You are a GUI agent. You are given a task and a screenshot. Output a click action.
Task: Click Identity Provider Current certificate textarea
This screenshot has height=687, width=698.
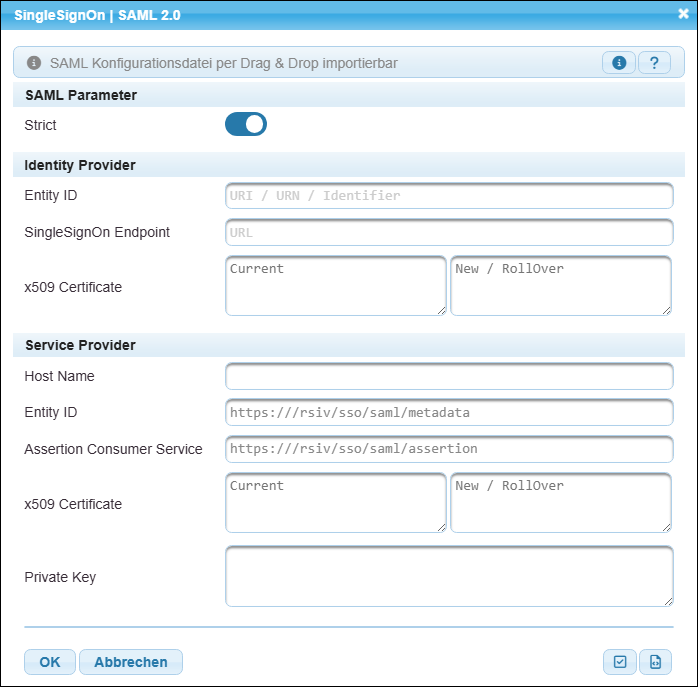(335, 286)
